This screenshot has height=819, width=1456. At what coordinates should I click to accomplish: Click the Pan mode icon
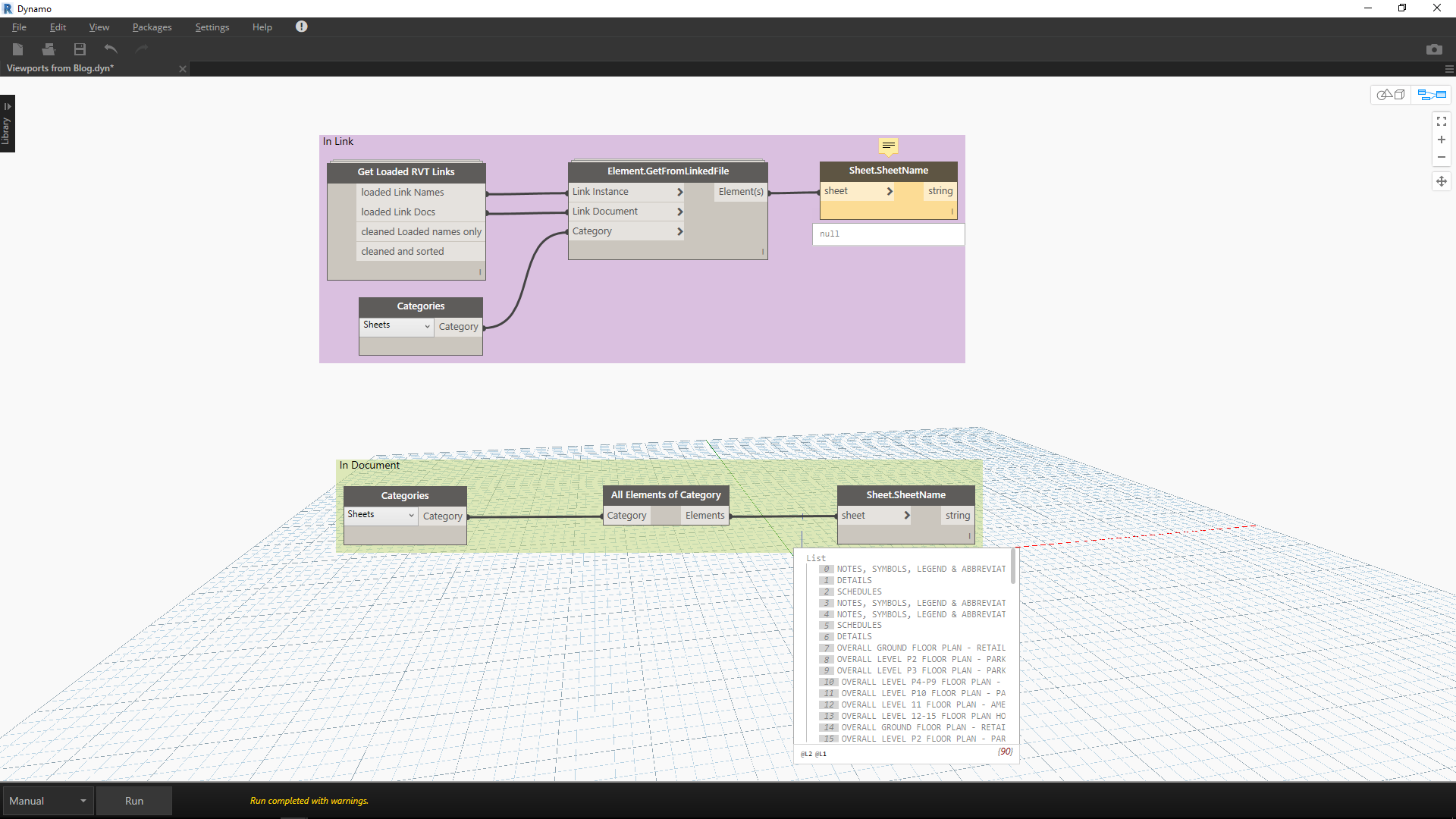click(x=1441, y=181)
